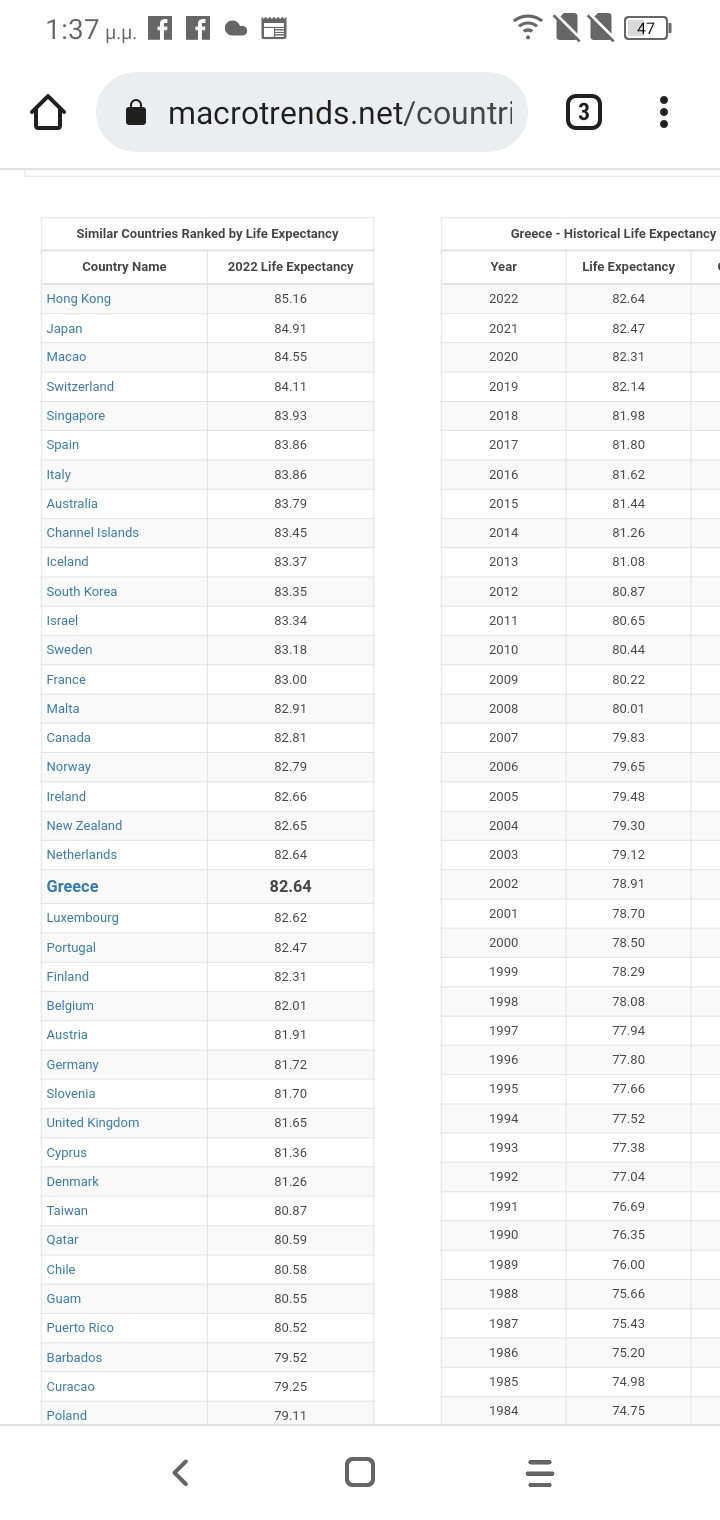This screenshot has width=720, height=1520.
Task: Tap the browser home icon
Action: click(48, 113)
